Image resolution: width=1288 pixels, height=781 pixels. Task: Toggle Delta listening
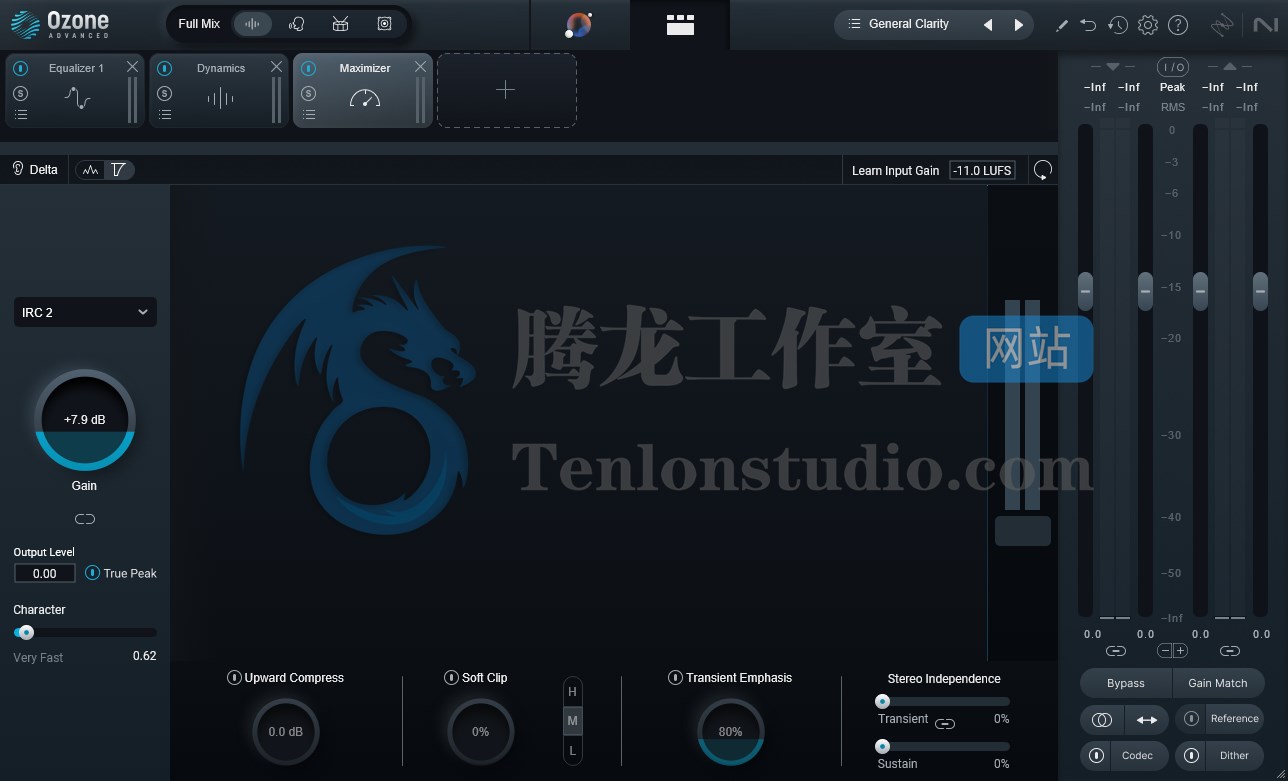pyautogui.click(x=35, y=169)
